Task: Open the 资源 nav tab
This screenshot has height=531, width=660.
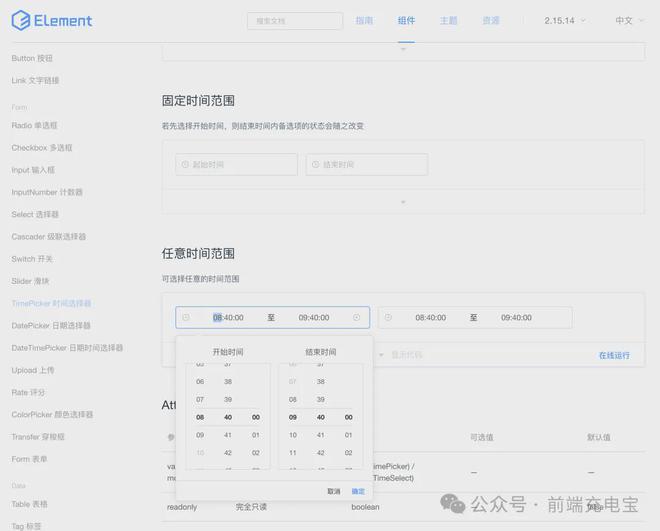Action: (491, 21)
